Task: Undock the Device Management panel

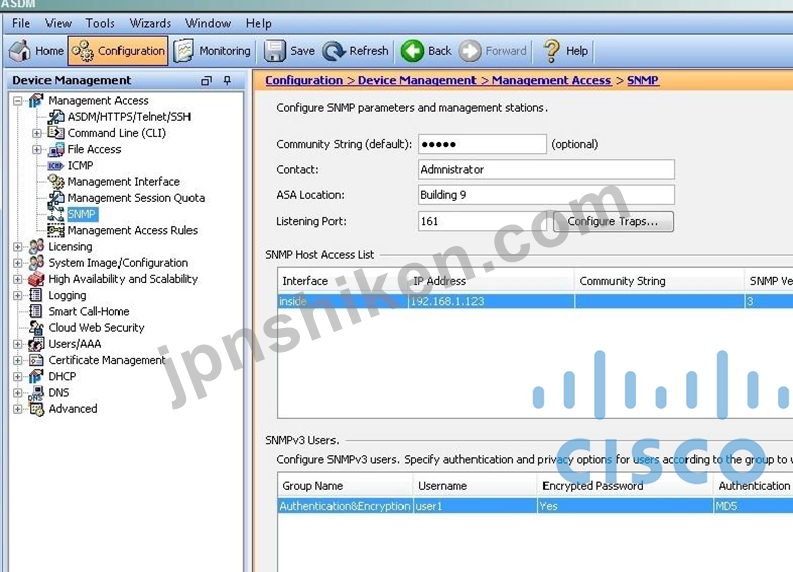Action: click(x=206, y=80)
